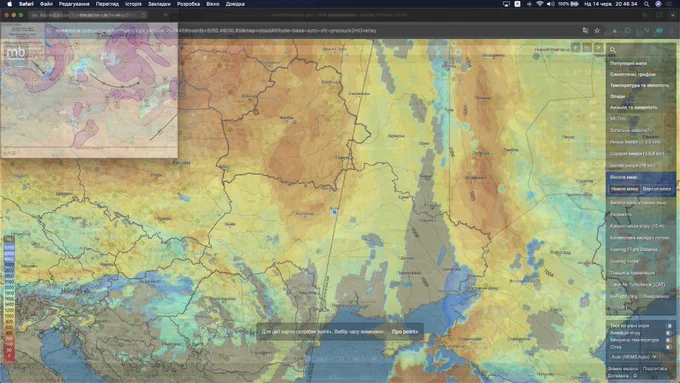Open the Розробка menu

click(188, 4)
